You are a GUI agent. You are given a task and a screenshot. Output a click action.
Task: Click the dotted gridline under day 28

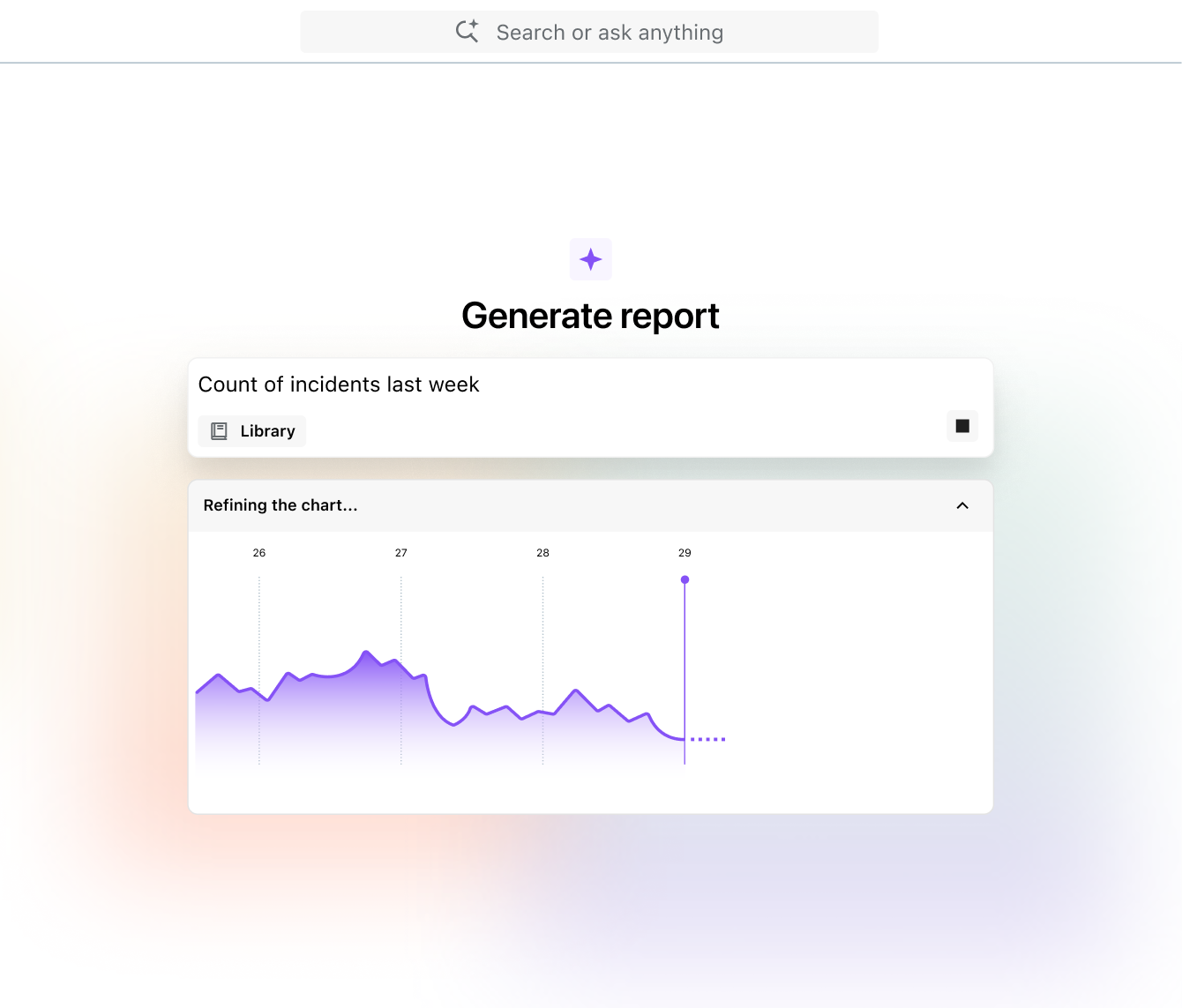coord(542,635)
